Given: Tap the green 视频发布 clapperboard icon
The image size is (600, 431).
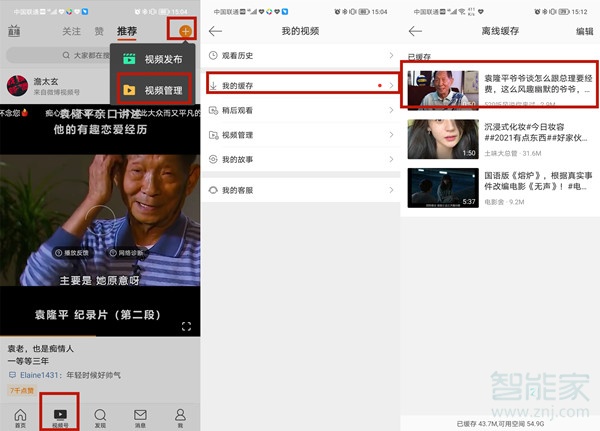Looking at the screenshot, I should coord(129,59).
